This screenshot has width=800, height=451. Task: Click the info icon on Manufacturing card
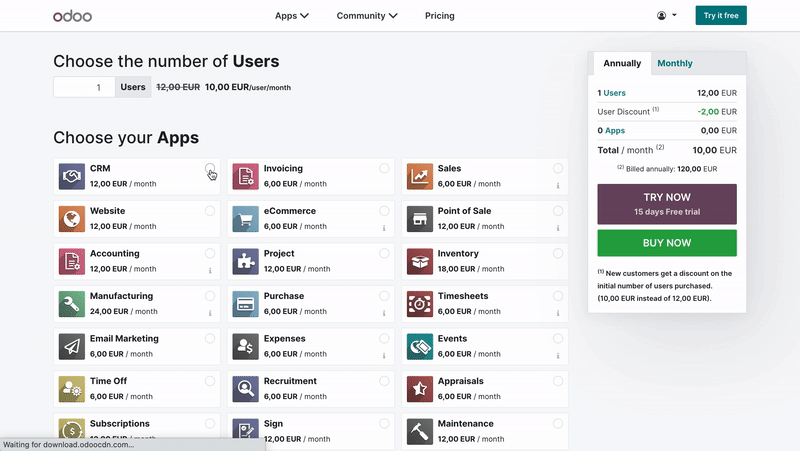pyautogui.click(x=210, y=313)
